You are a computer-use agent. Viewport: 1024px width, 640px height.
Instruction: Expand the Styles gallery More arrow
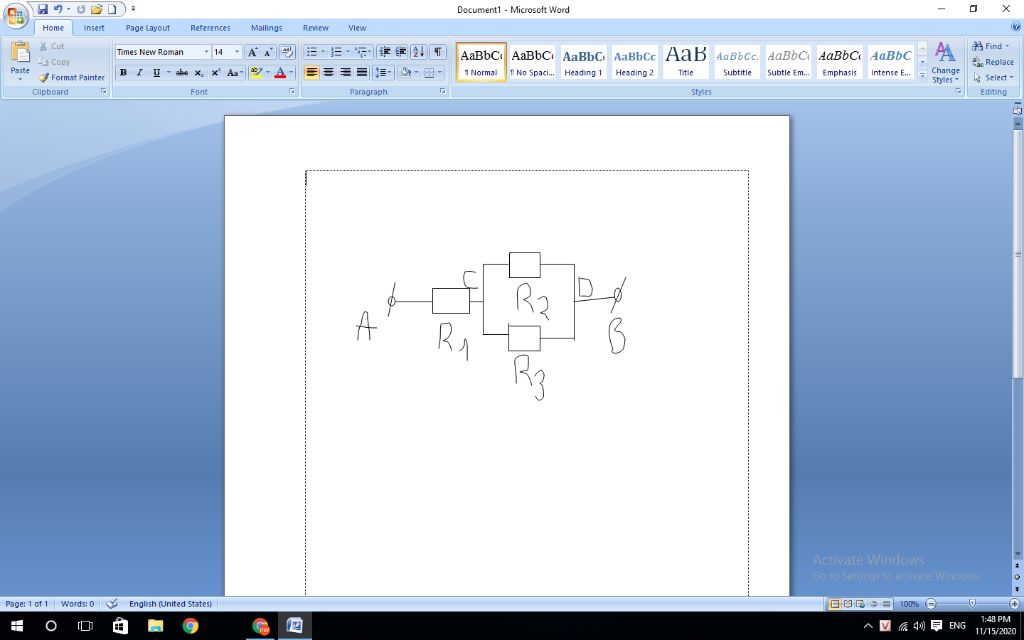(922, 75)
